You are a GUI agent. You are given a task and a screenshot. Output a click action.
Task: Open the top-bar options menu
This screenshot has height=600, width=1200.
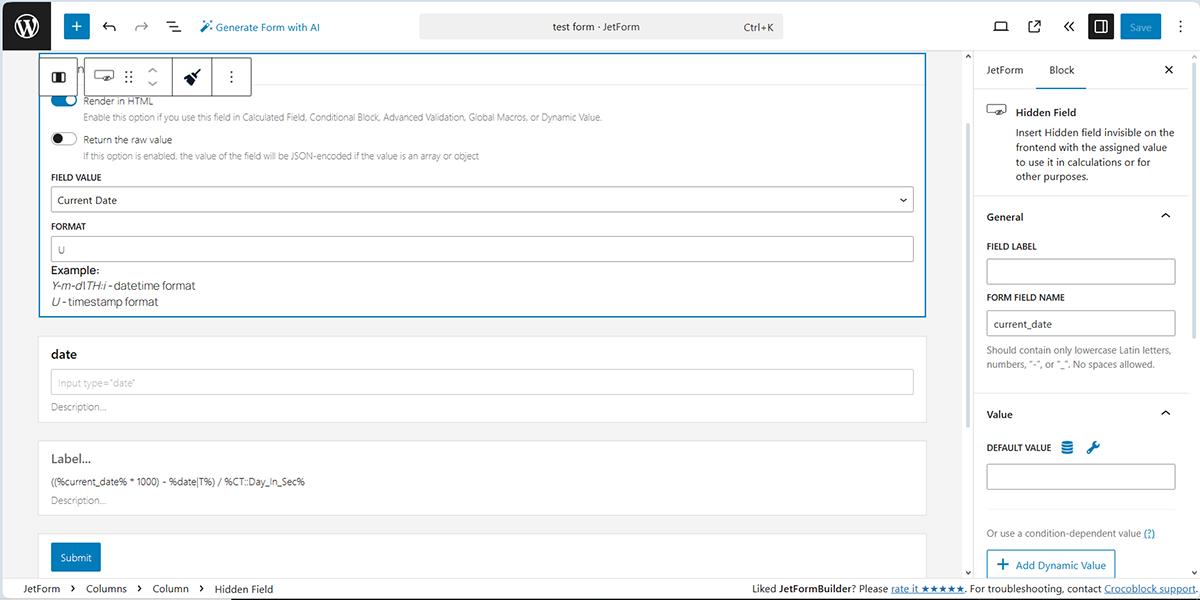[x=1180, y=27]
